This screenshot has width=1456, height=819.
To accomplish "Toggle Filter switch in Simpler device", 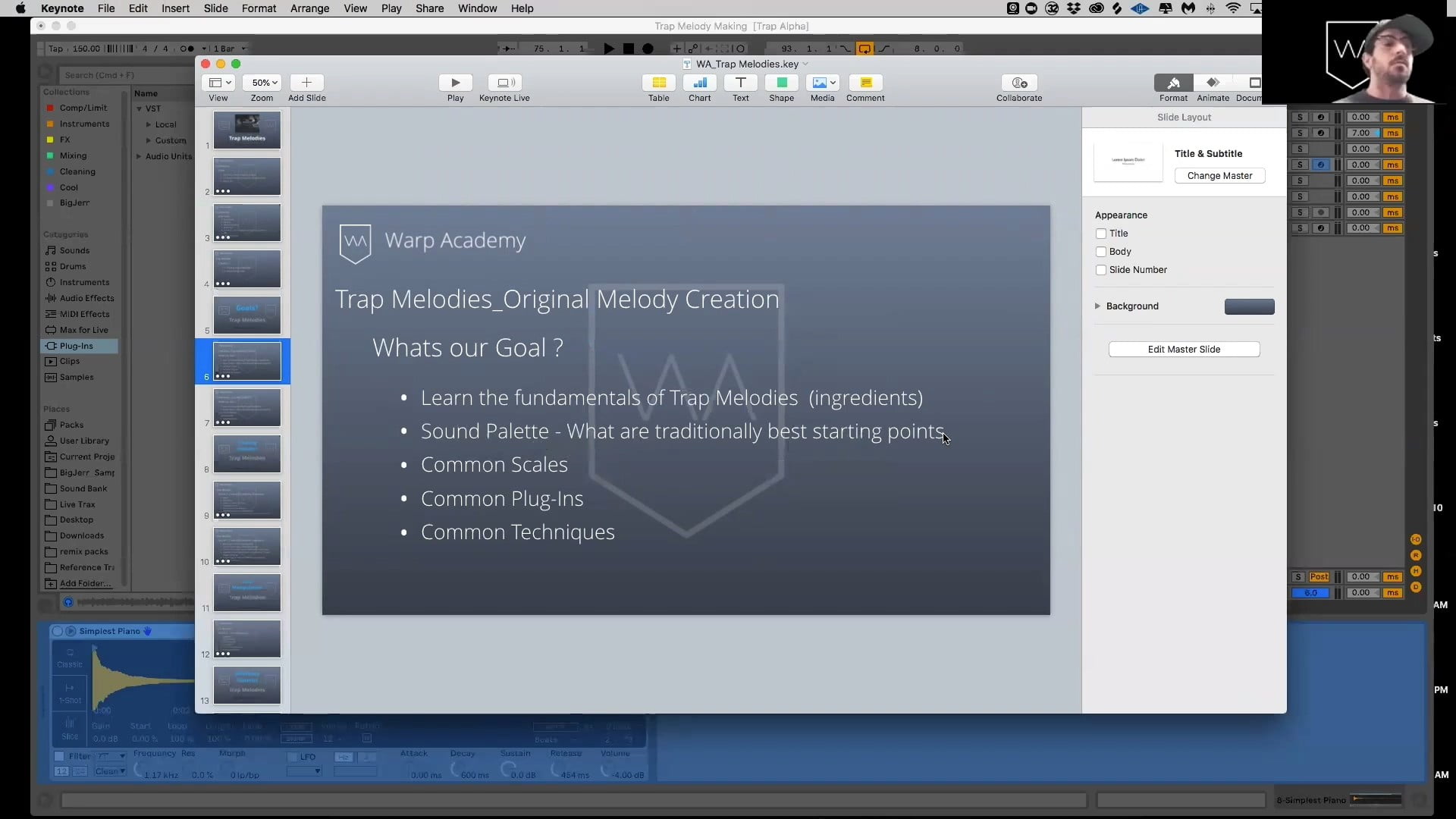I will [59, 756].
